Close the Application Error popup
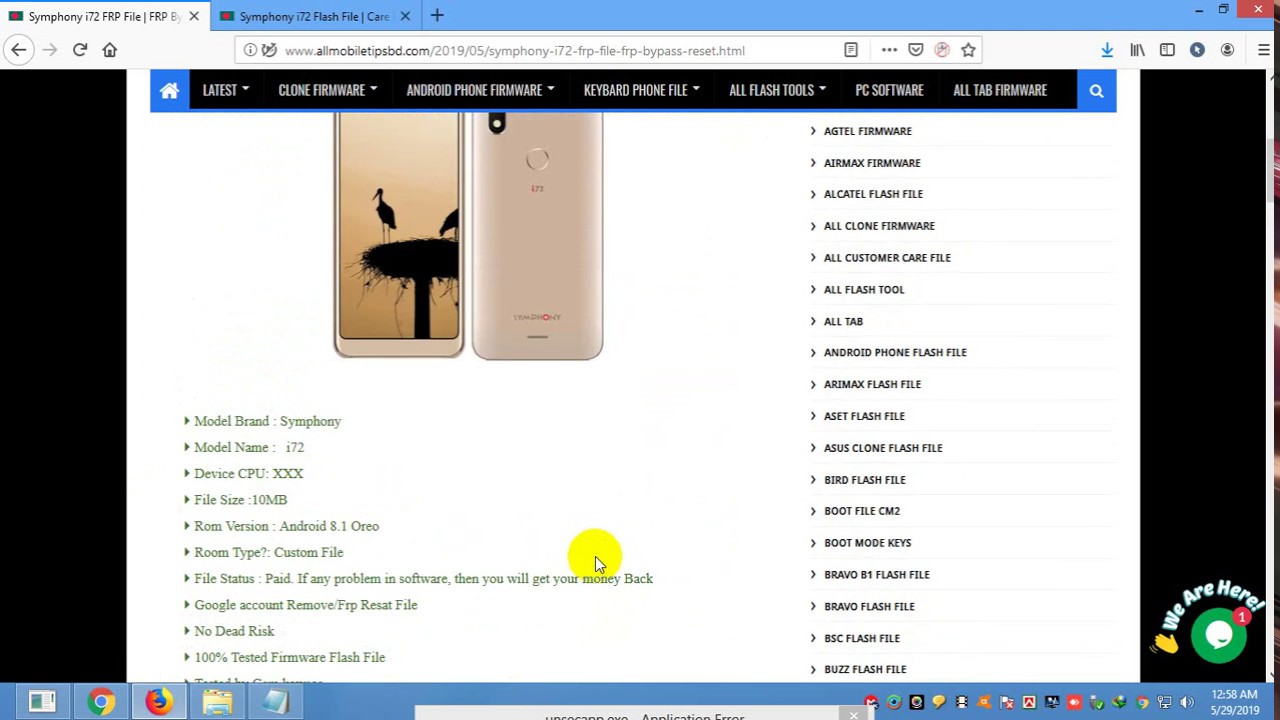Image resolution: width=1280 pixels, height=720 pixels. 853,715
